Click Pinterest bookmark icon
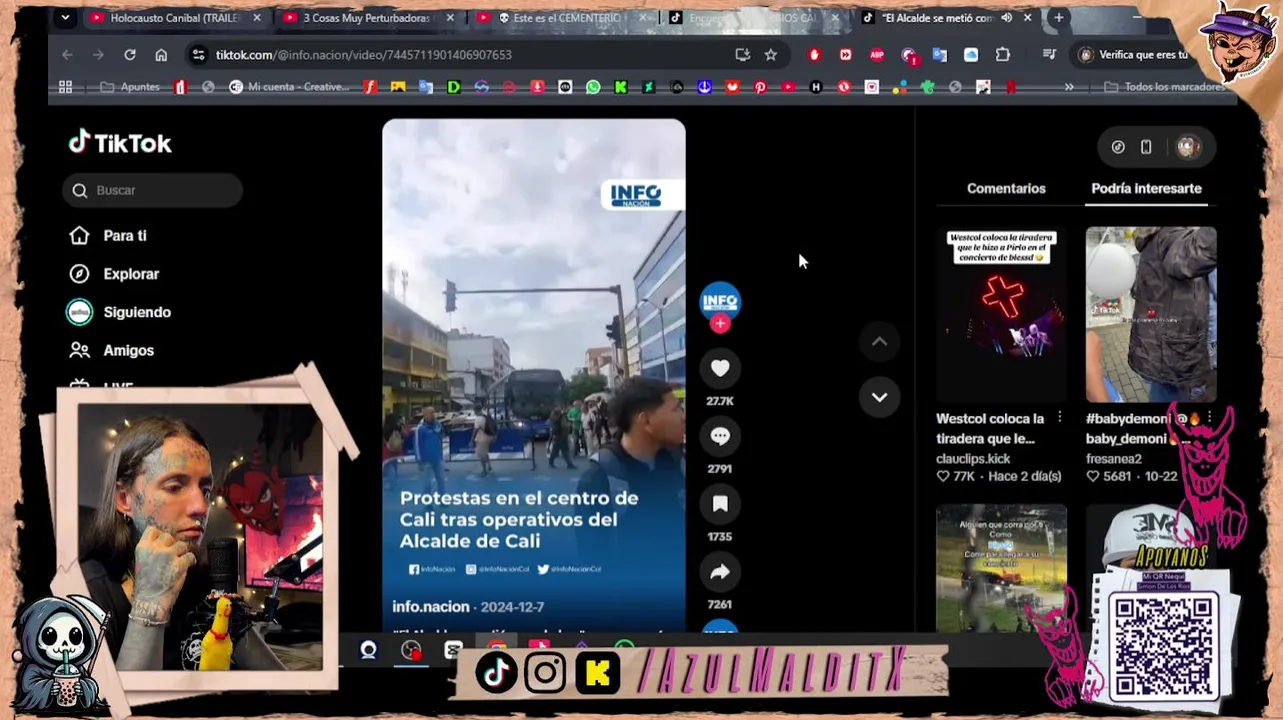This screenshot has height=720, width=1283. (x=760, y=87)
